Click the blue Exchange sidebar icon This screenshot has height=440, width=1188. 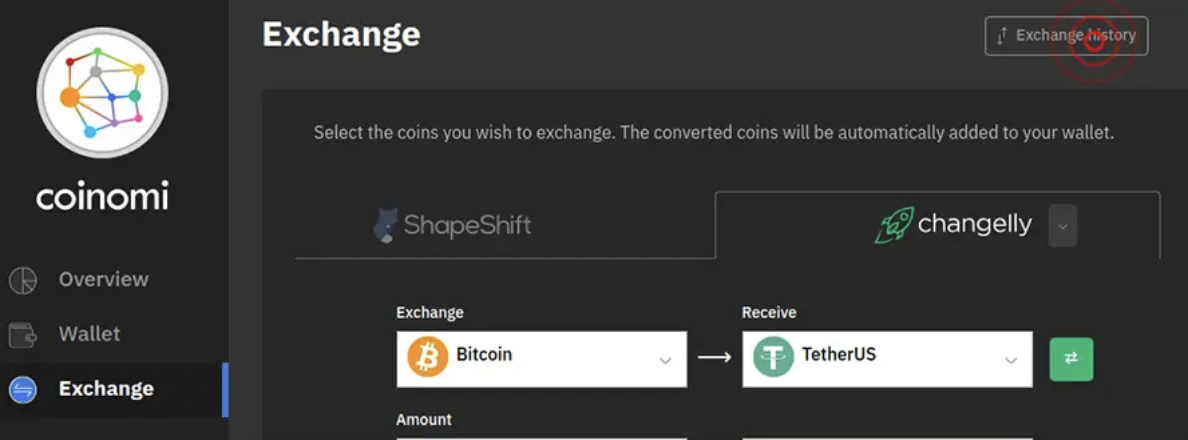click(22, 389)
